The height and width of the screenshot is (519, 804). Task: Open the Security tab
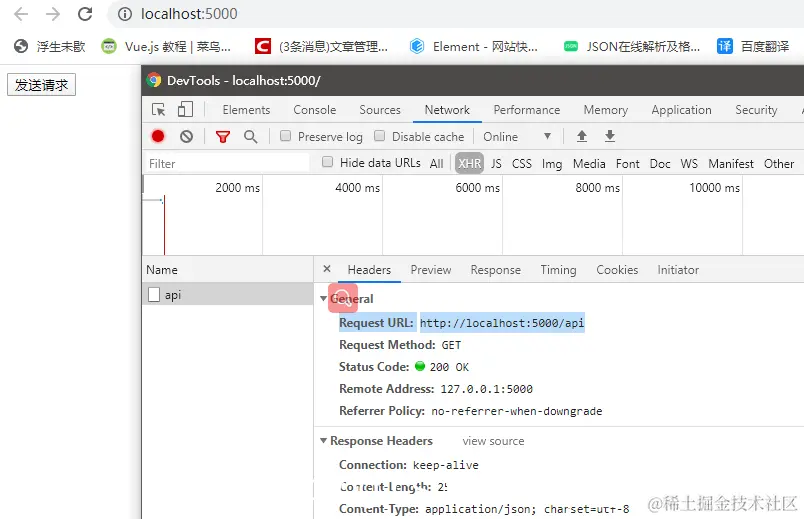click(x=756, y=110)
